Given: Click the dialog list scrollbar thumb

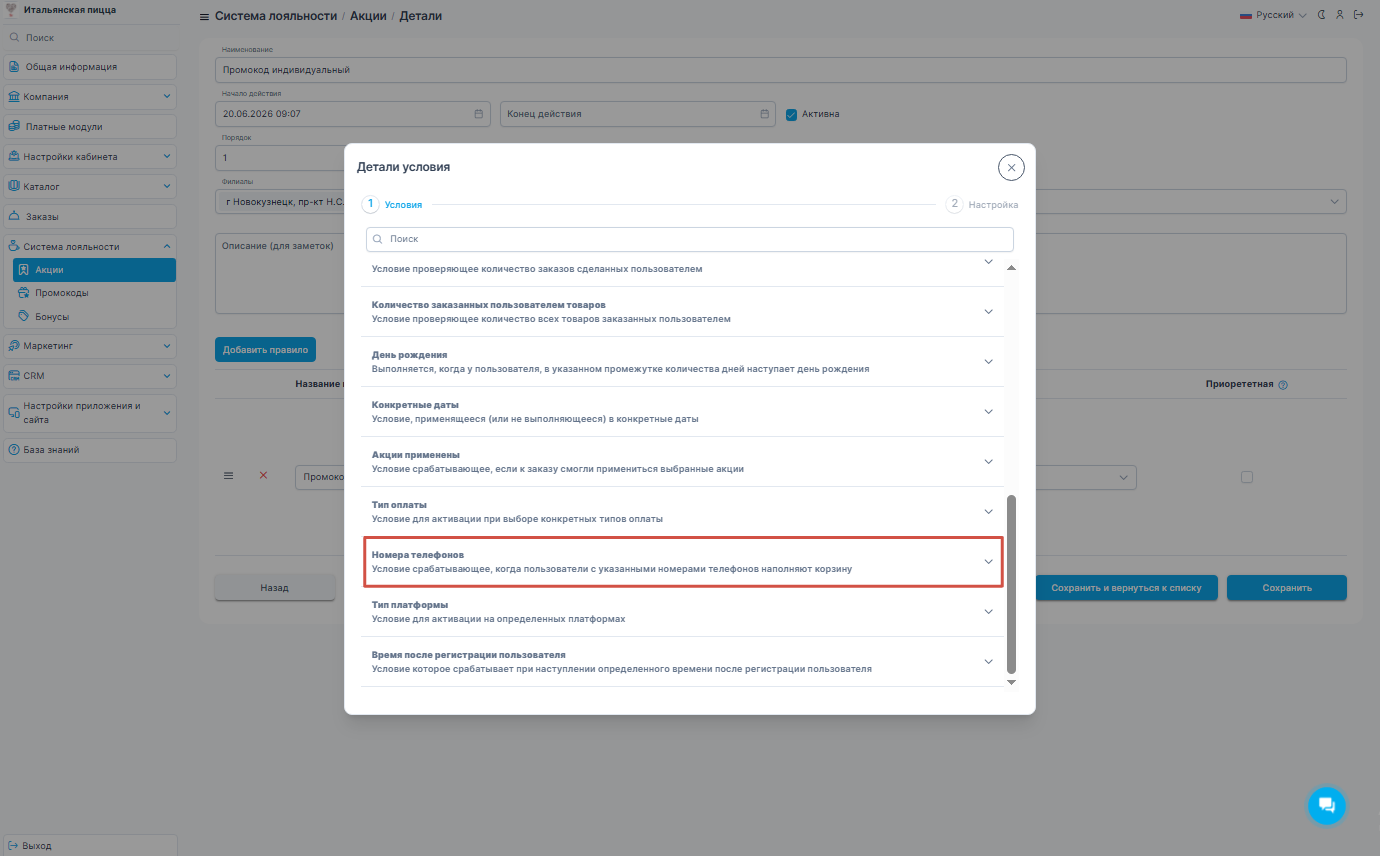Looking at the screenshot, I should [x=1011, y=583].
